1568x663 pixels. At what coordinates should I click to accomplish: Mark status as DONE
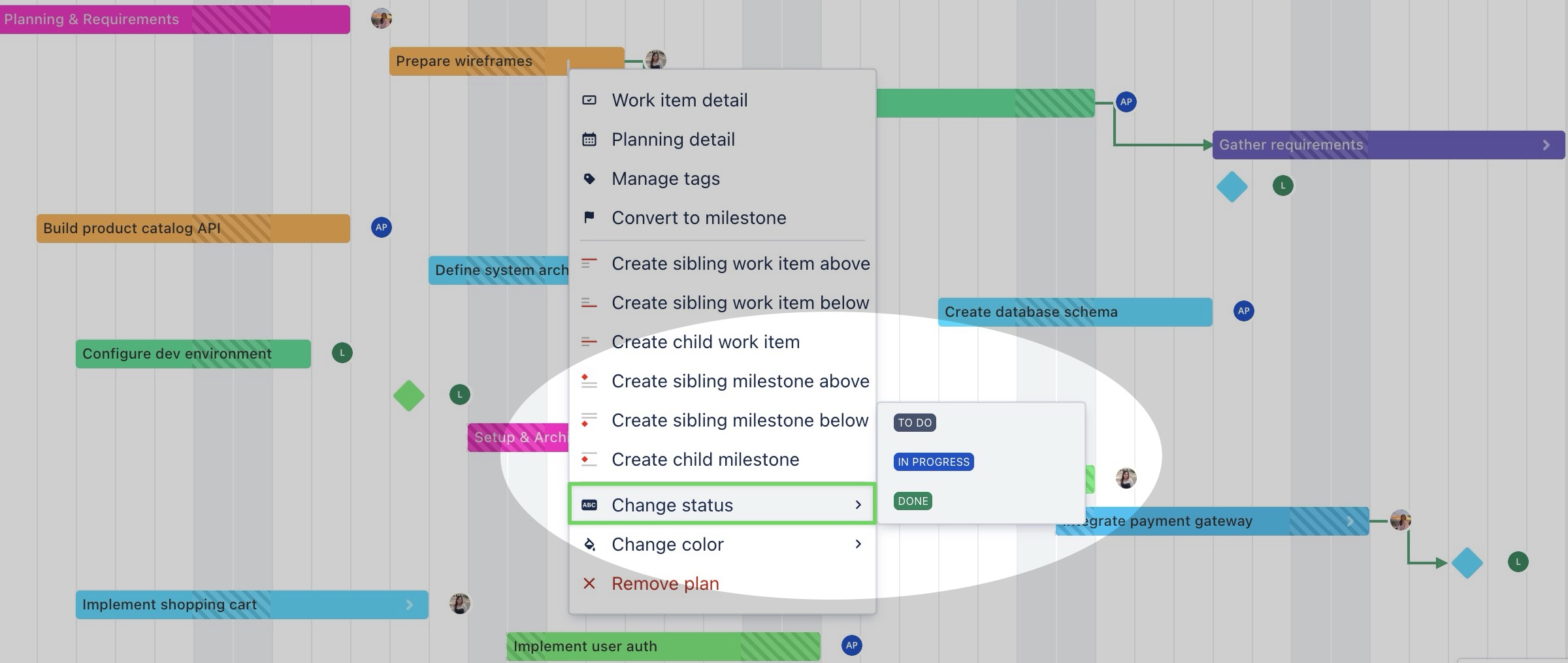click(913, 501)
